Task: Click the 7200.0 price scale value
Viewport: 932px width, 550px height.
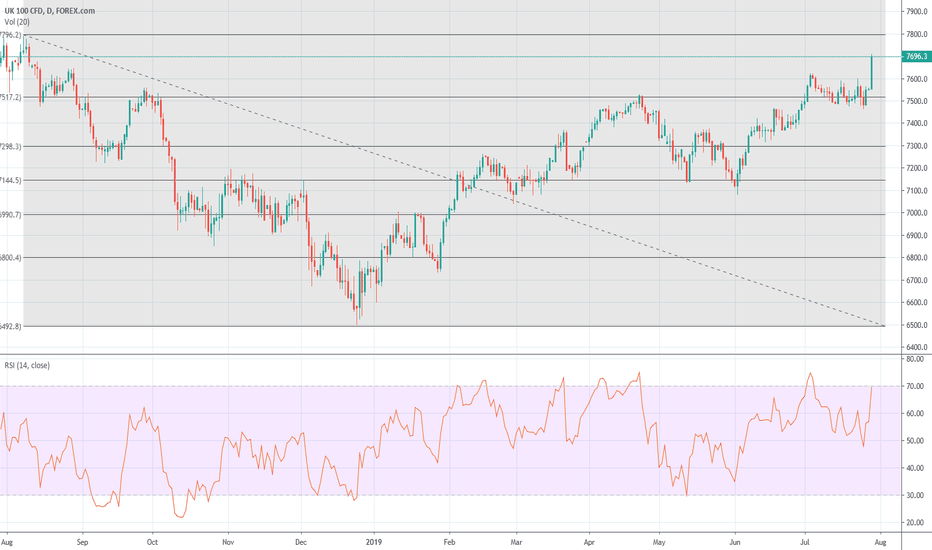Action: tap(917, 168)
